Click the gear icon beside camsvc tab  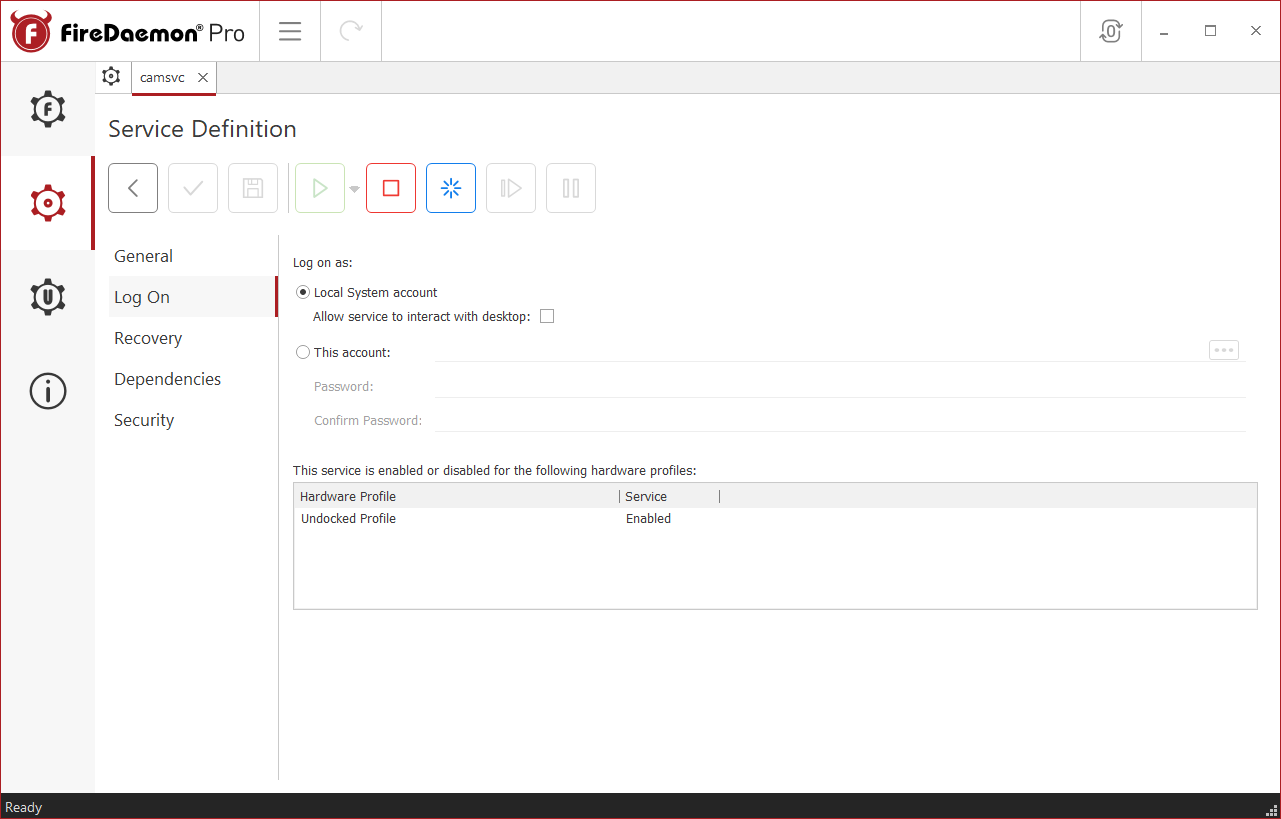point(112,77)
